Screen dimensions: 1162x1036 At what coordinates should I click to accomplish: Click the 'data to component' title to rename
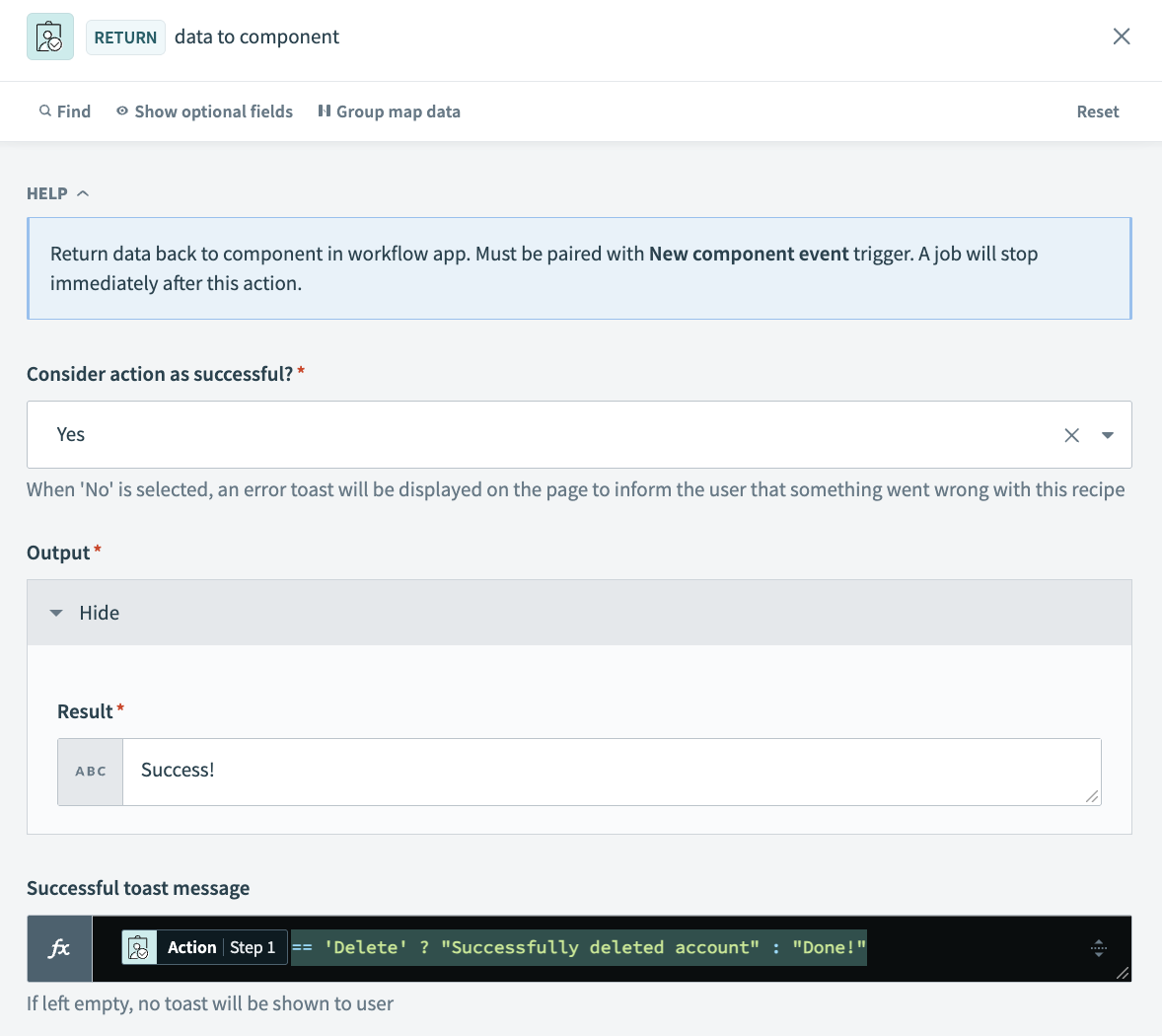click(x=255, y=37)
